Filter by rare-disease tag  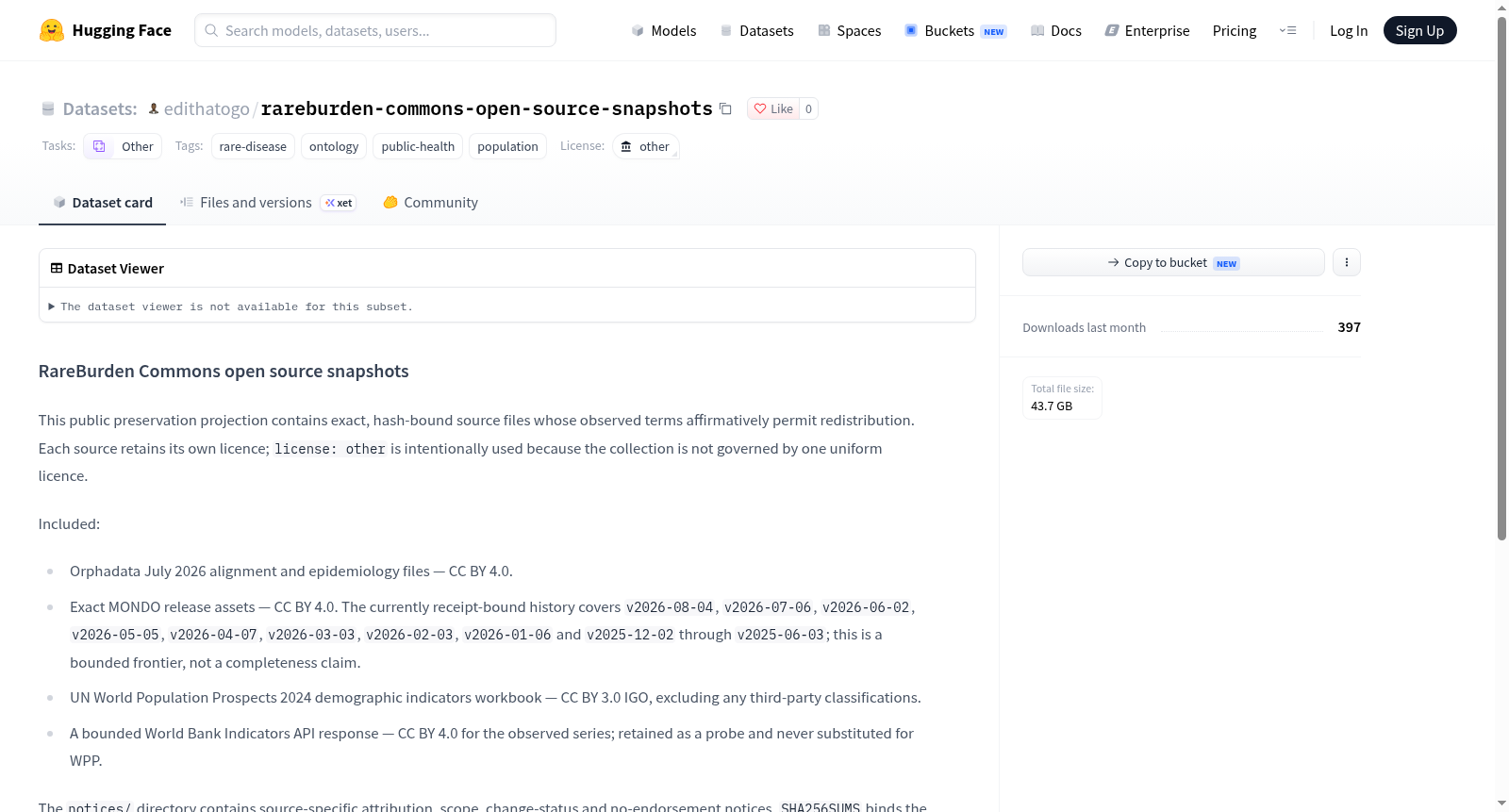(x=253, y=146)
